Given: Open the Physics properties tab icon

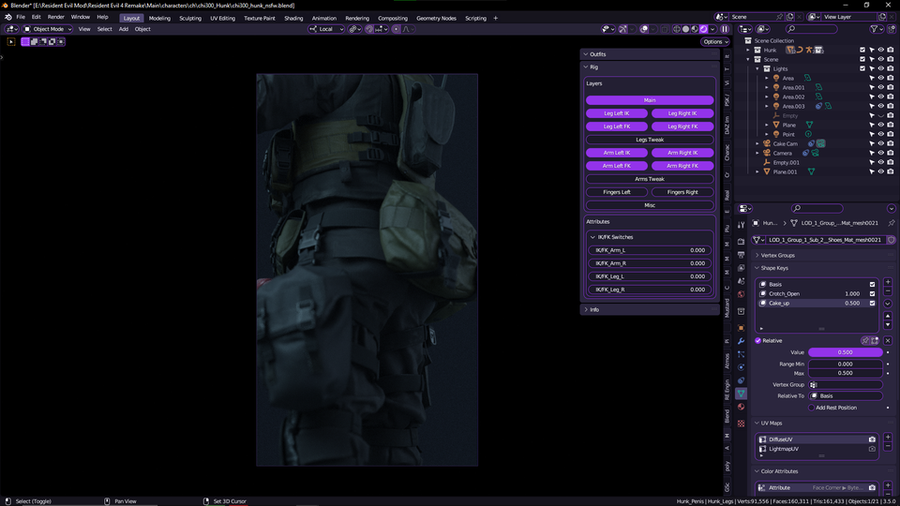Looking at the screenshot, I should point(741,367).
